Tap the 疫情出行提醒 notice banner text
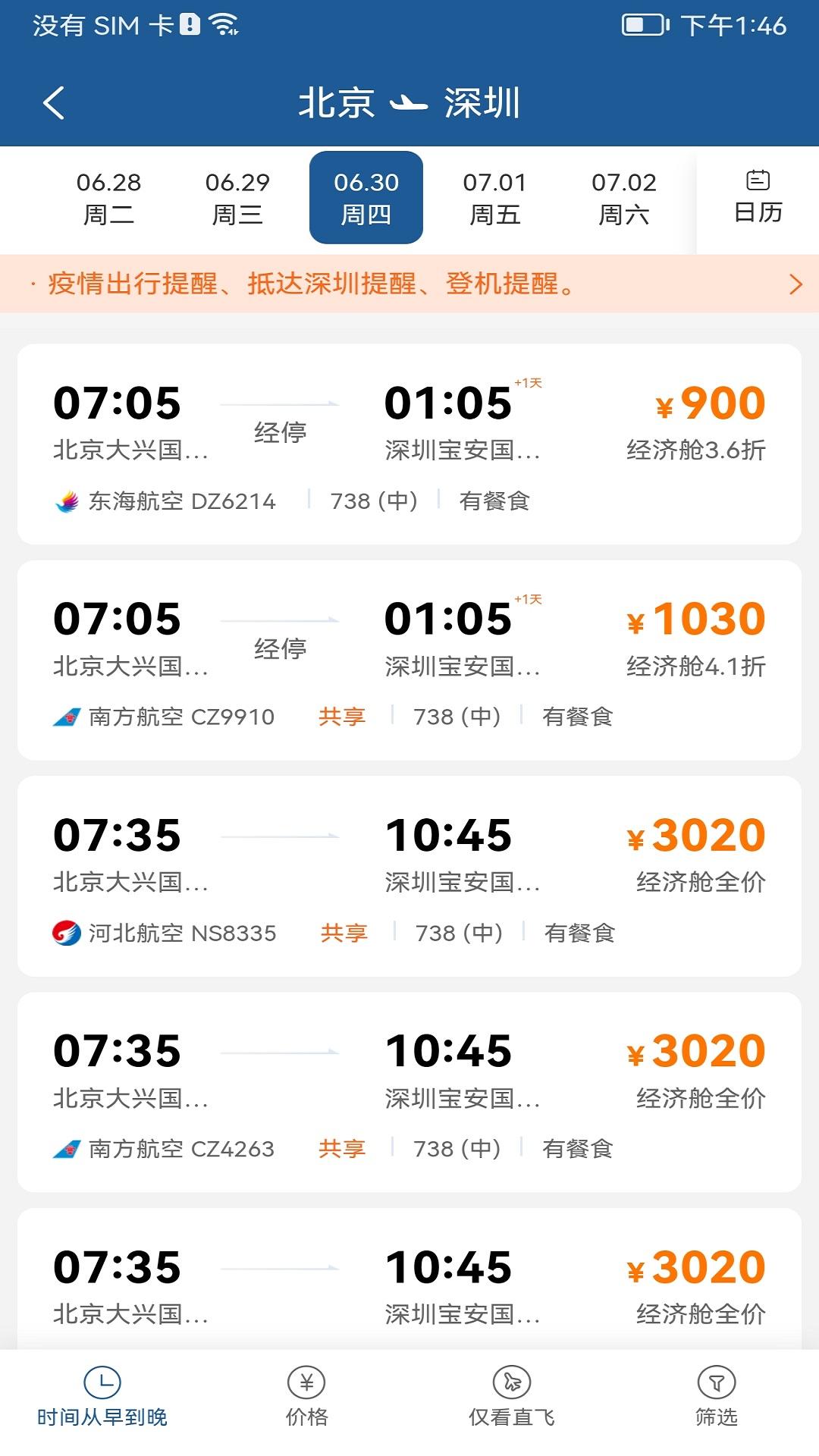 point(311,284)
